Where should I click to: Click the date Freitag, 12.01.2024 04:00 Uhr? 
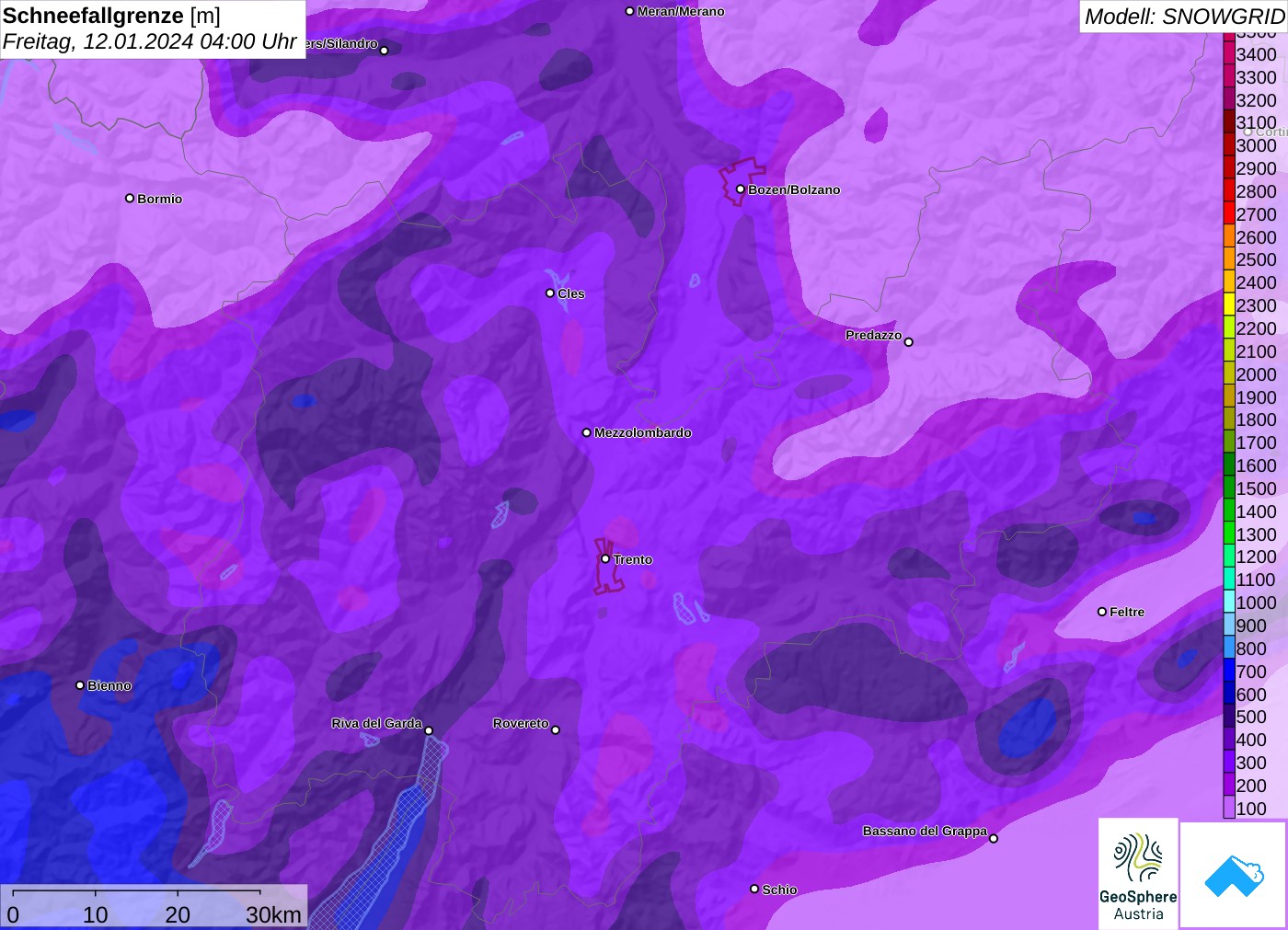(x=150, y=41)
